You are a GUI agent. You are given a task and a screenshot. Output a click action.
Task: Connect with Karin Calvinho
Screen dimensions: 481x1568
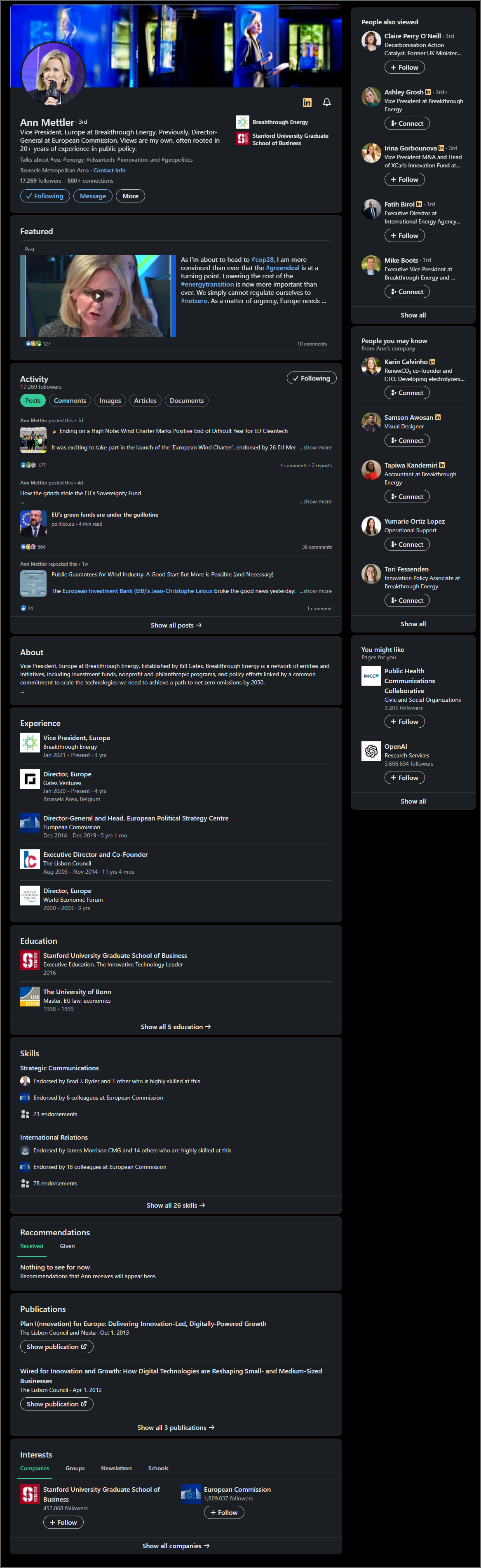click(407, 393)
